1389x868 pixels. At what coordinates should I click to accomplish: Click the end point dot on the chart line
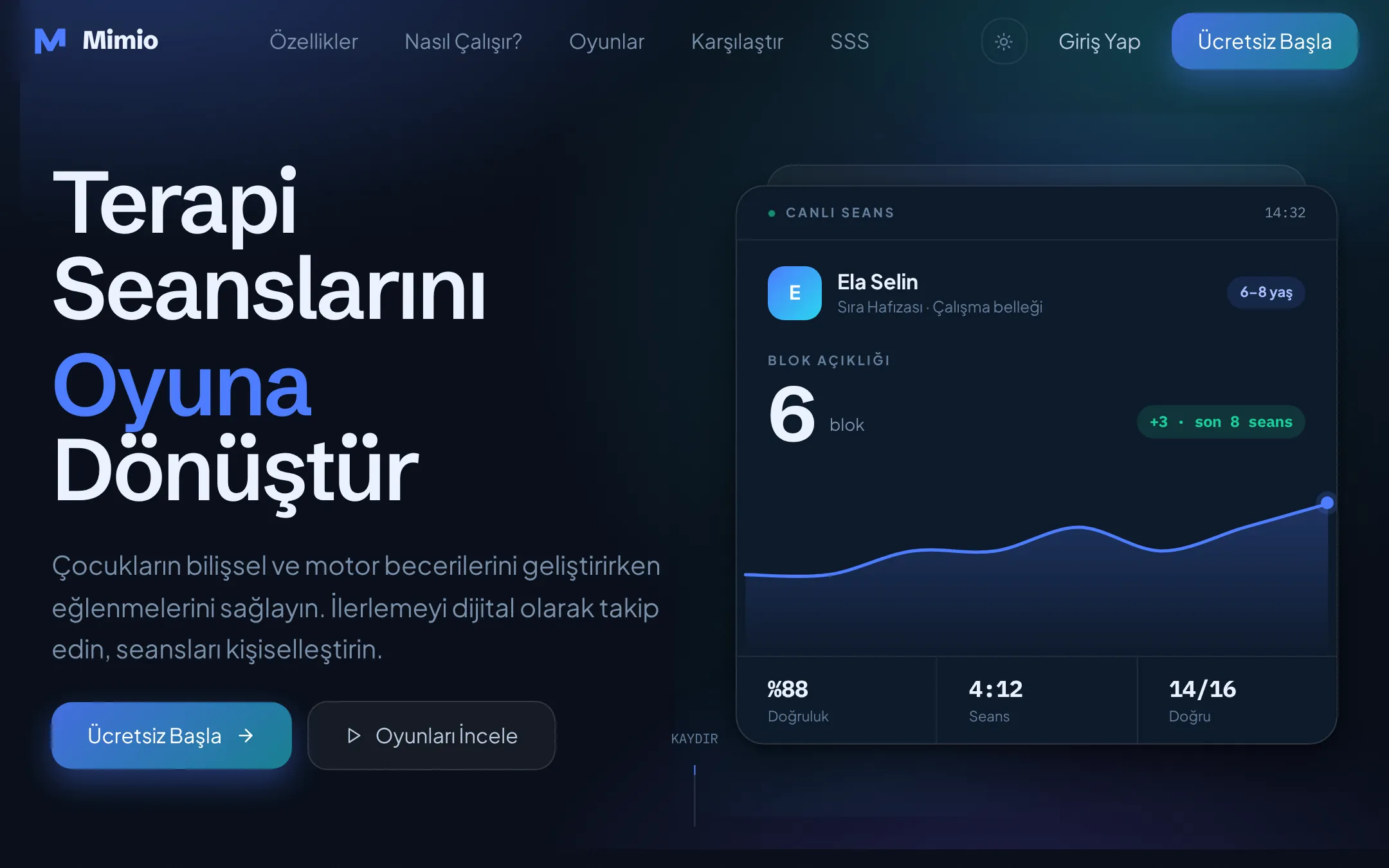[1327, 503]
